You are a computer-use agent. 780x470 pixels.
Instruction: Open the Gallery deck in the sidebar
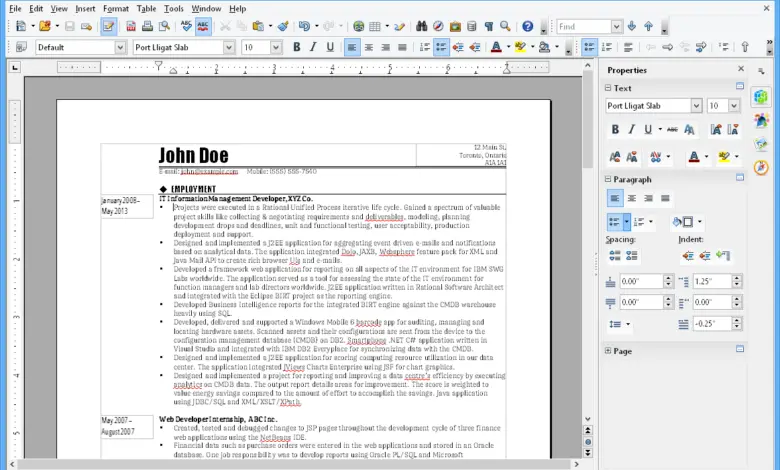pos(761,143)
